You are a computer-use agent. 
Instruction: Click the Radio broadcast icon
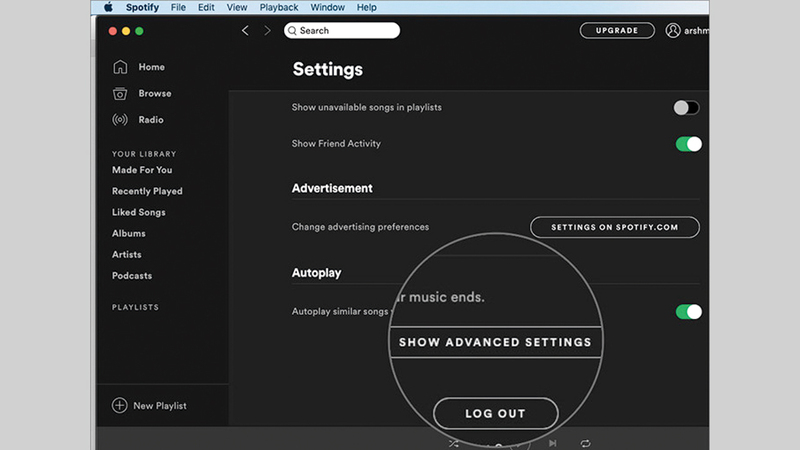[x=120, y=120]
